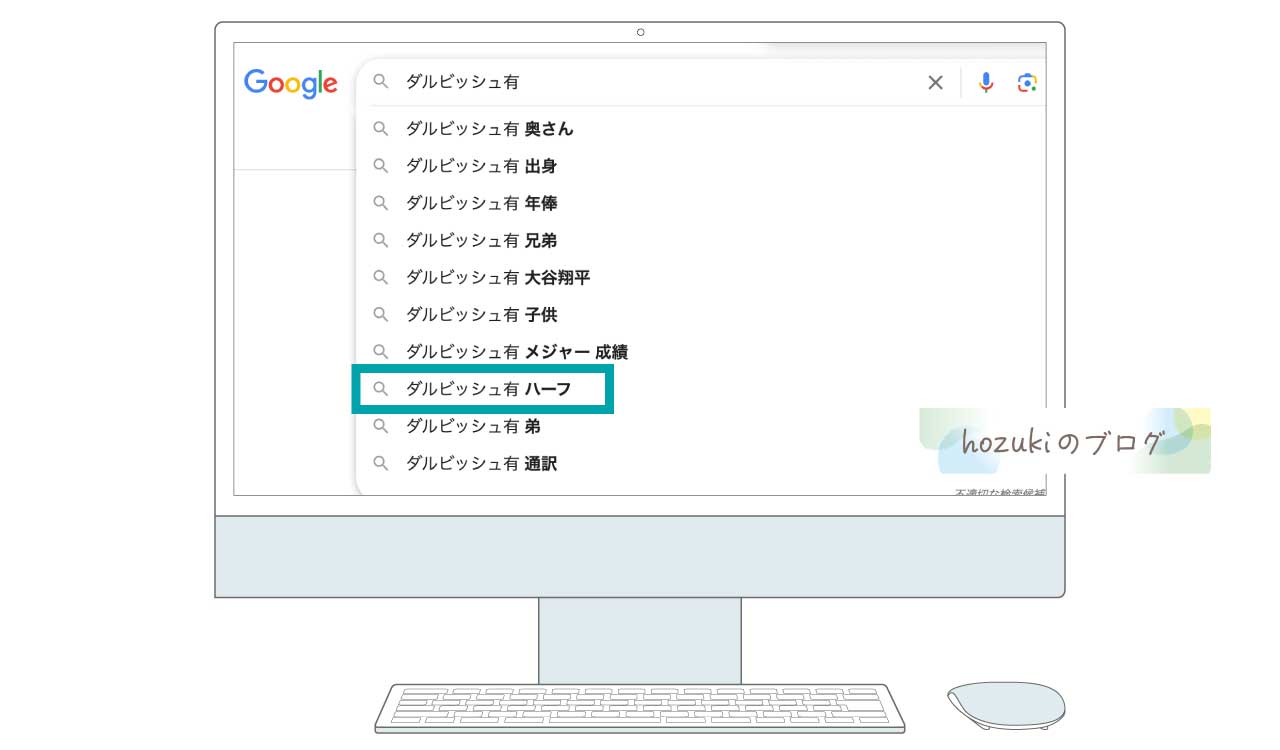Click magnifier icon beside 出身 suggestion

381,166
